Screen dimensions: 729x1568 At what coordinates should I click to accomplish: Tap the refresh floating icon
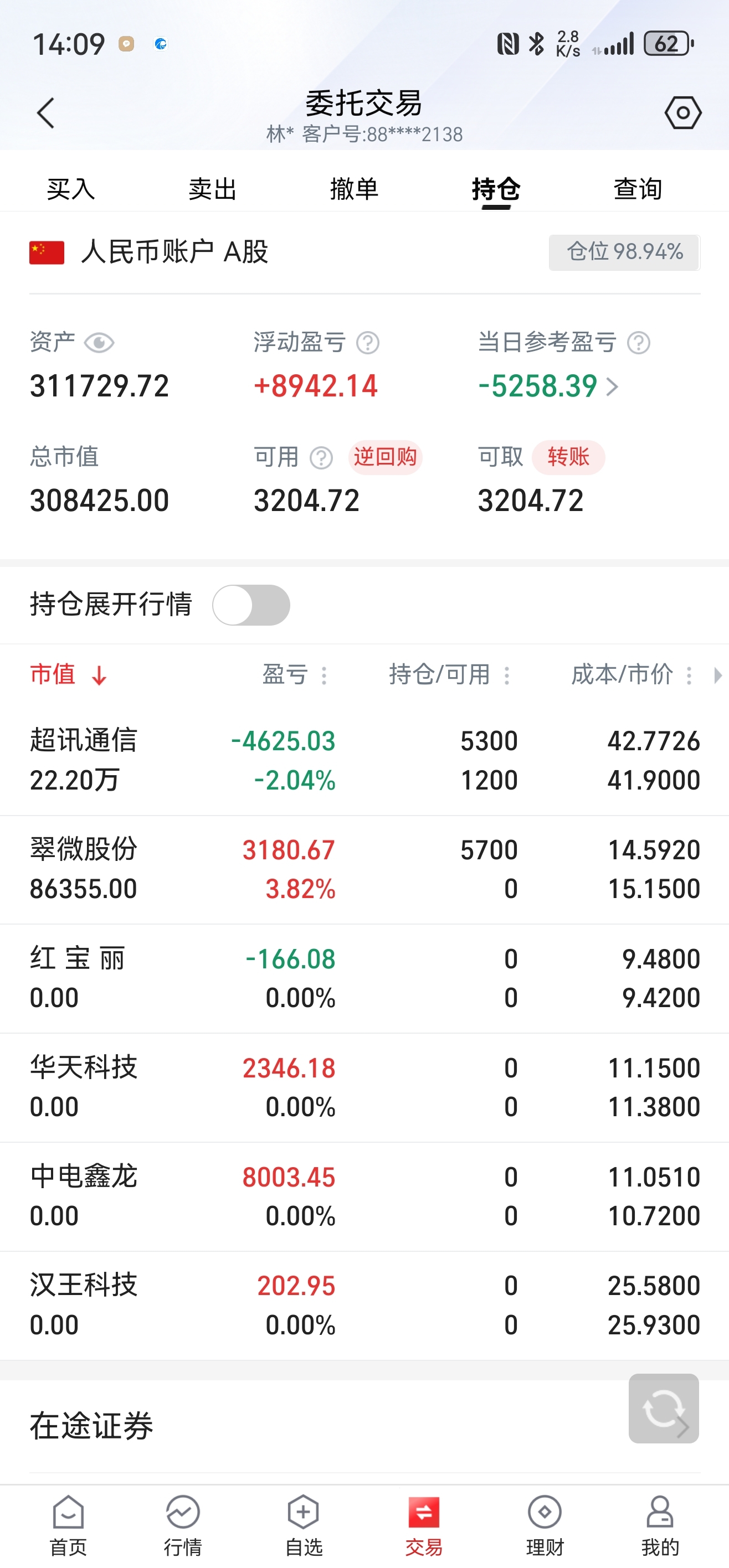pyautogui.click(x=663, y=1409)
